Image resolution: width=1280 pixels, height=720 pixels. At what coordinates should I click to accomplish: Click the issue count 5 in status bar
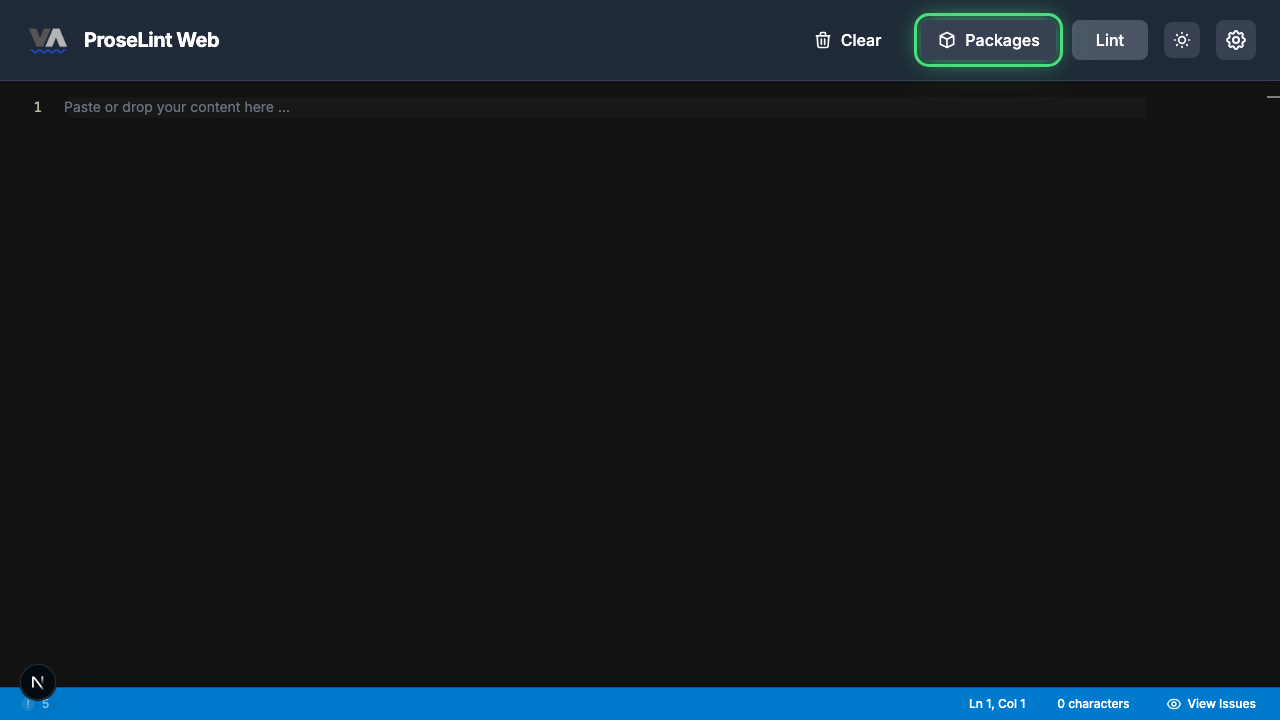(x=46, y=703)
